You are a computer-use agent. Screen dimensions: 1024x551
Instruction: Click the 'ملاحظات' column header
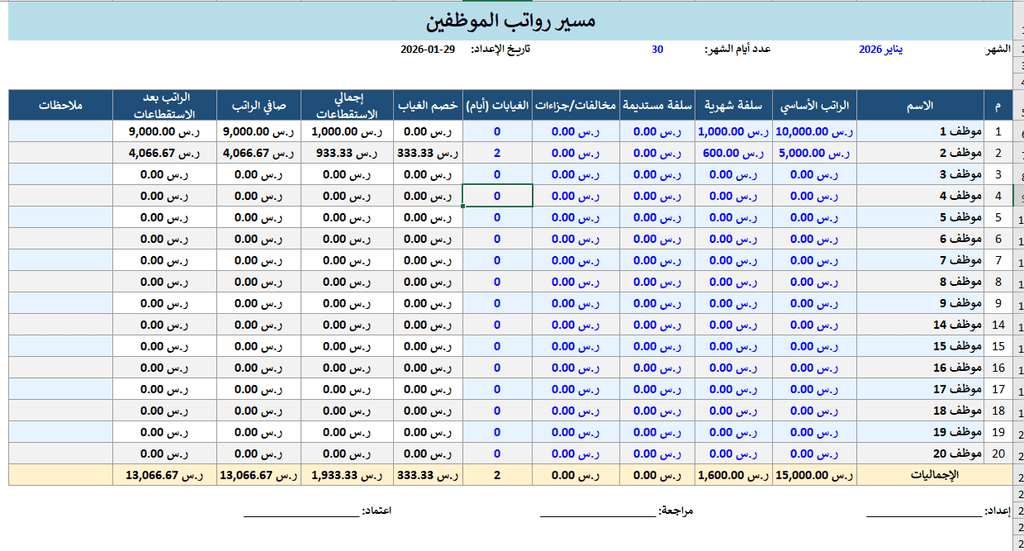[62, 105]
